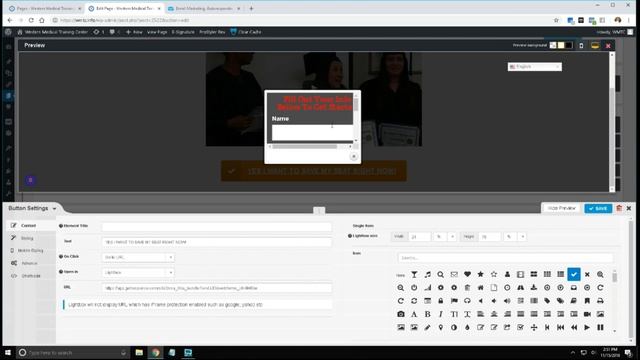
Task: Expand the Button Settings dropdown arrow
Action: (x=54, y=209)
